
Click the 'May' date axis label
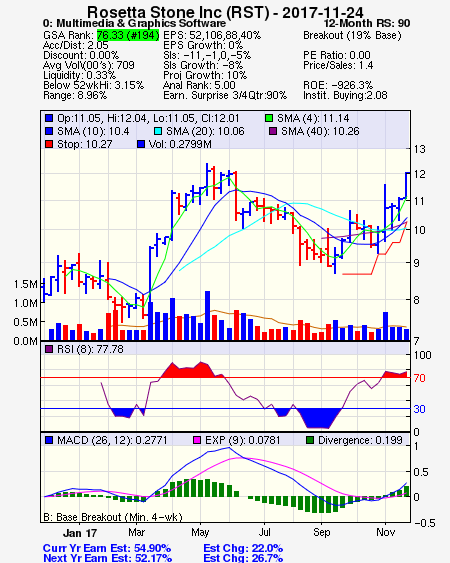pos(200,532)
